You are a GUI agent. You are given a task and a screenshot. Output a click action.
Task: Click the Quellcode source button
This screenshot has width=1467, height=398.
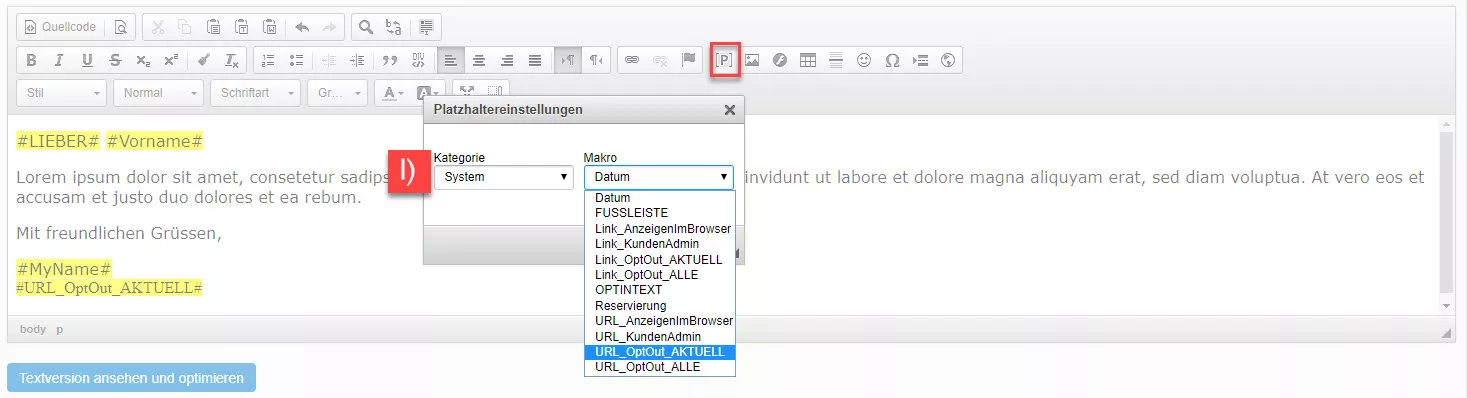tap(59, 27)
